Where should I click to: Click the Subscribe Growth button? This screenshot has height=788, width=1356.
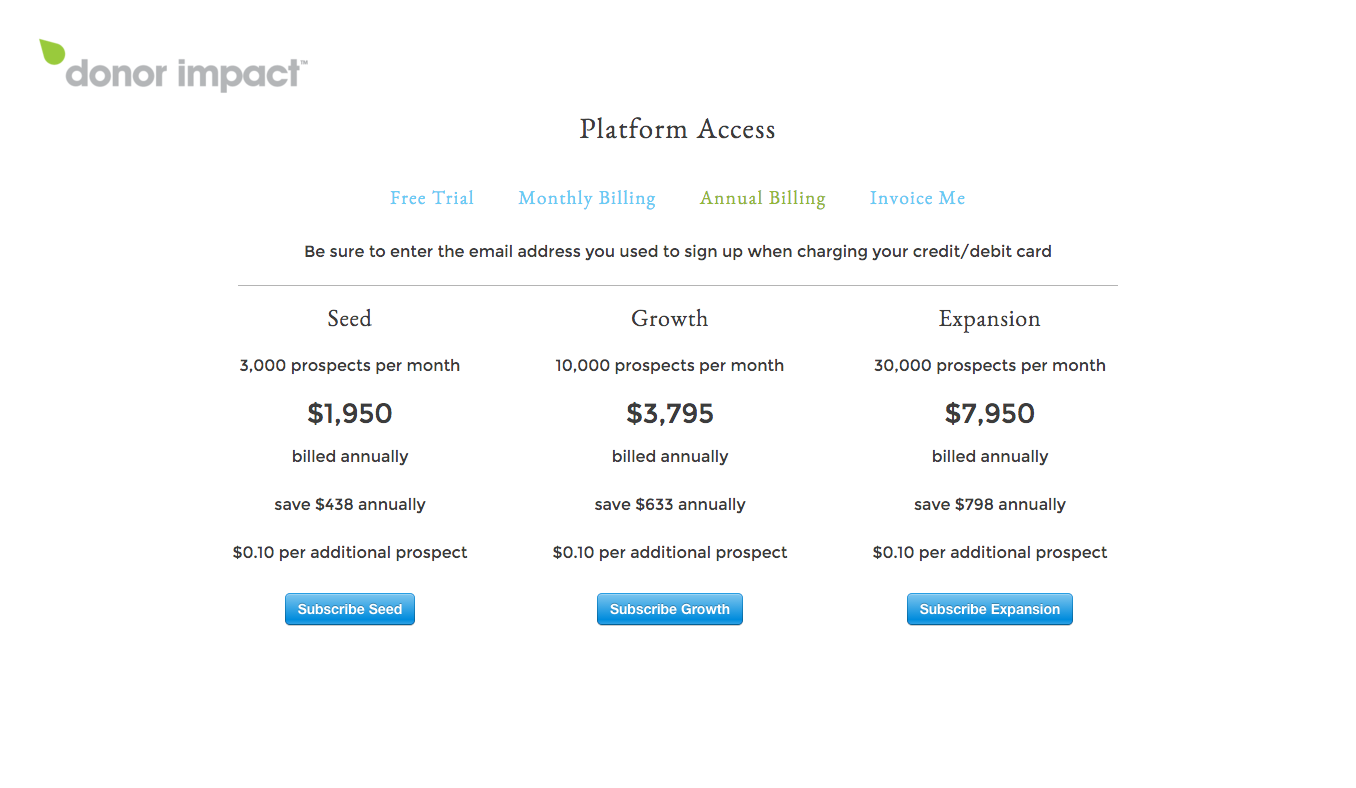click(x=670, y=609)
